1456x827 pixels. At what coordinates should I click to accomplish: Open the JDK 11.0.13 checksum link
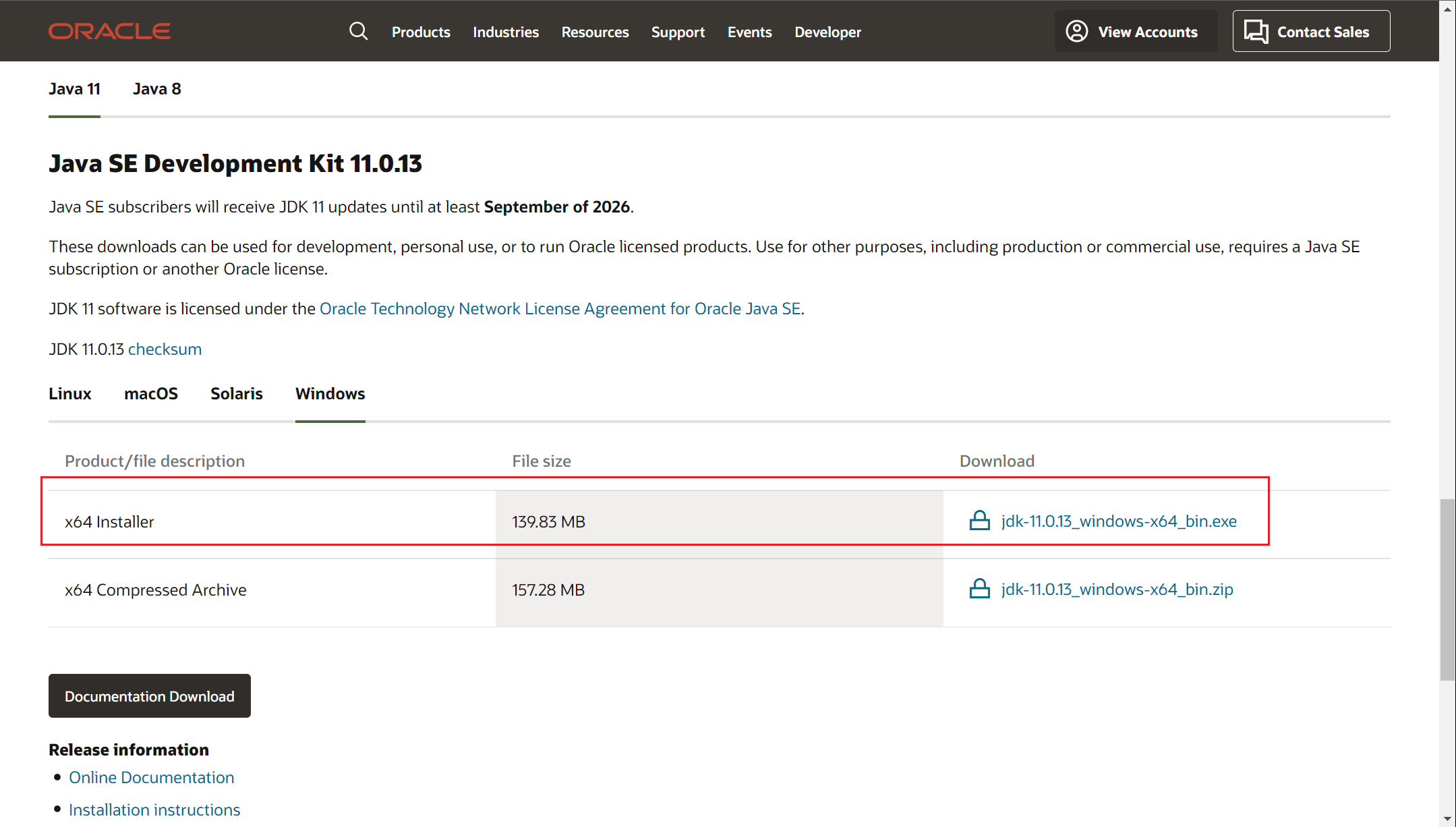(x=165, y=349)
